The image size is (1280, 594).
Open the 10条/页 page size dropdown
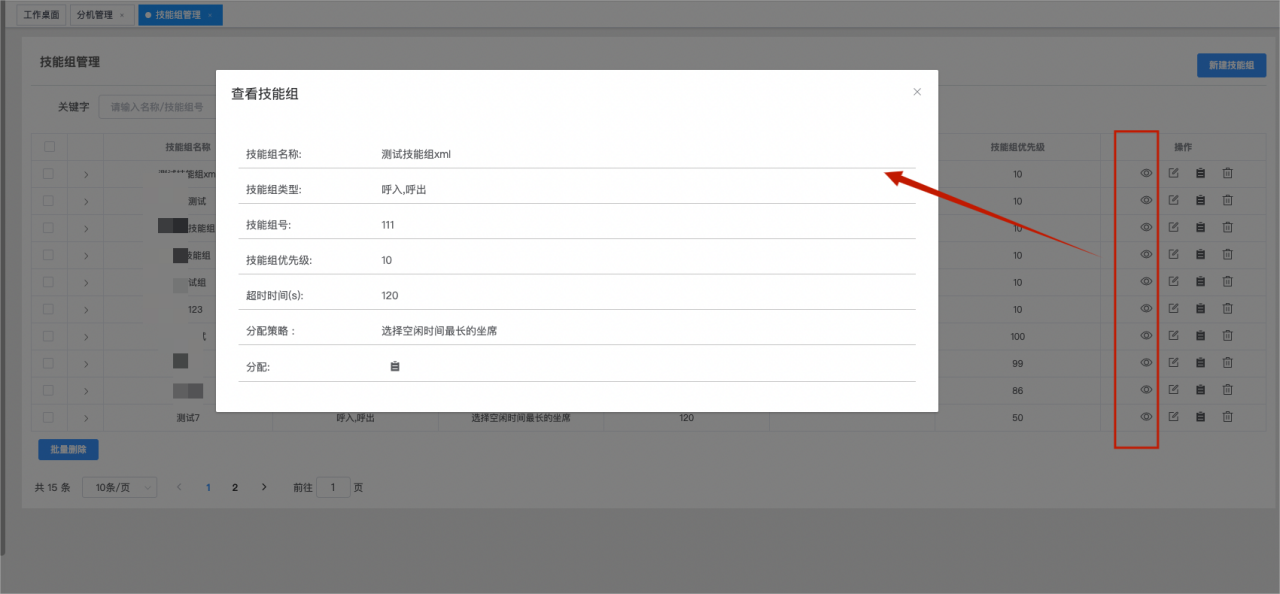119,487
